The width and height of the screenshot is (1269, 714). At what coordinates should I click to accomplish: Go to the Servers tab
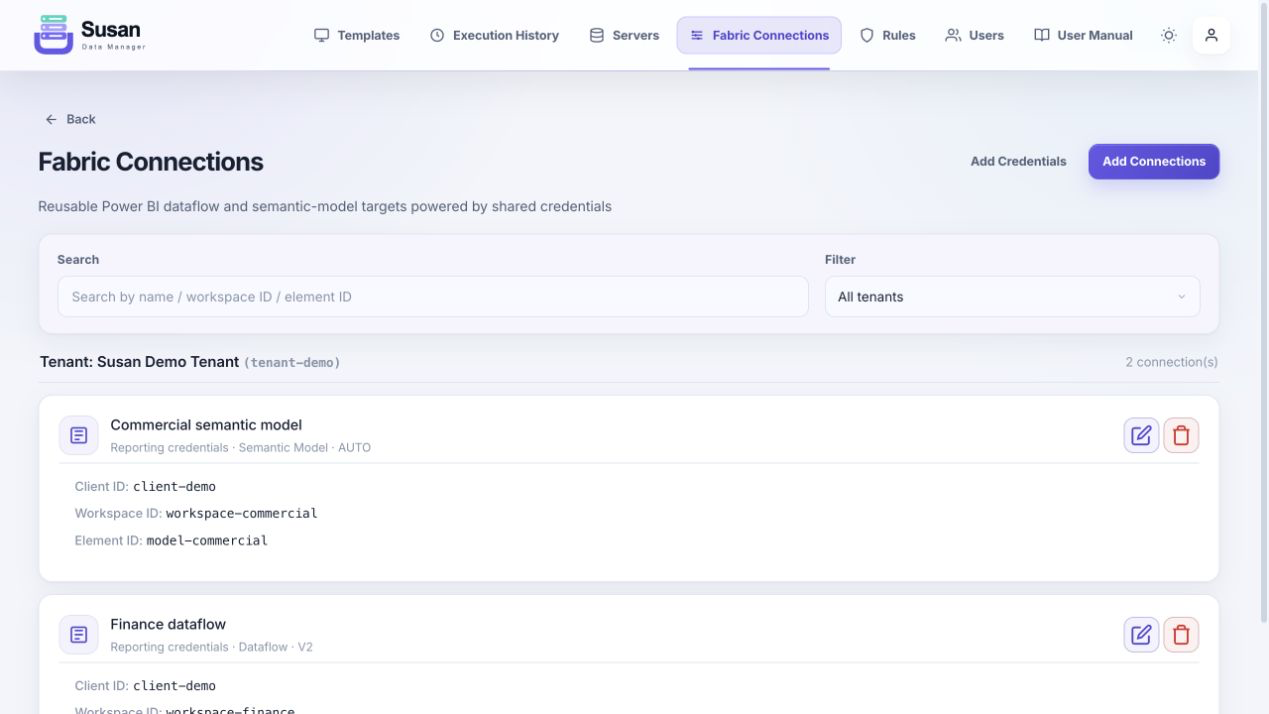[x=624, y=35]
